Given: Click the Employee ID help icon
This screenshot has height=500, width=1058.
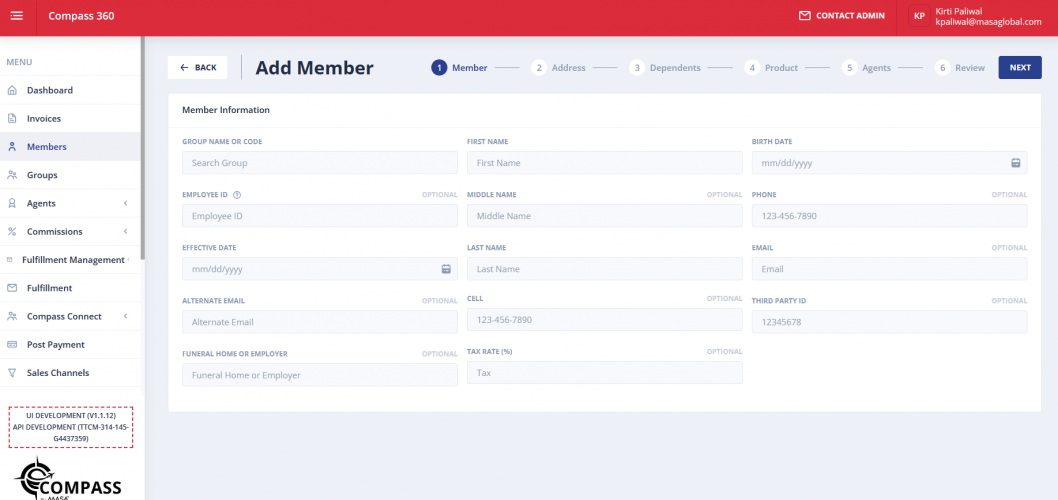Looking at the screenshot, I should [x=237, y=195].
